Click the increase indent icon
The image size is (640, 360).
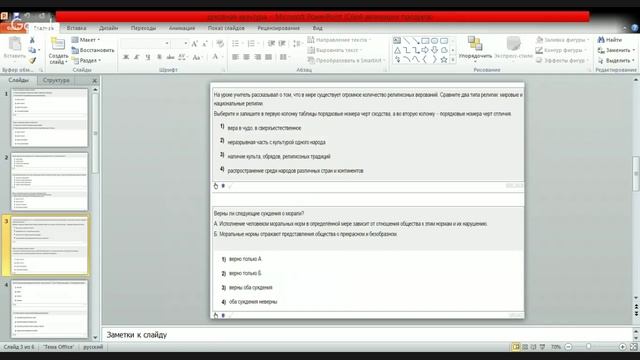[x=282, y=44]
